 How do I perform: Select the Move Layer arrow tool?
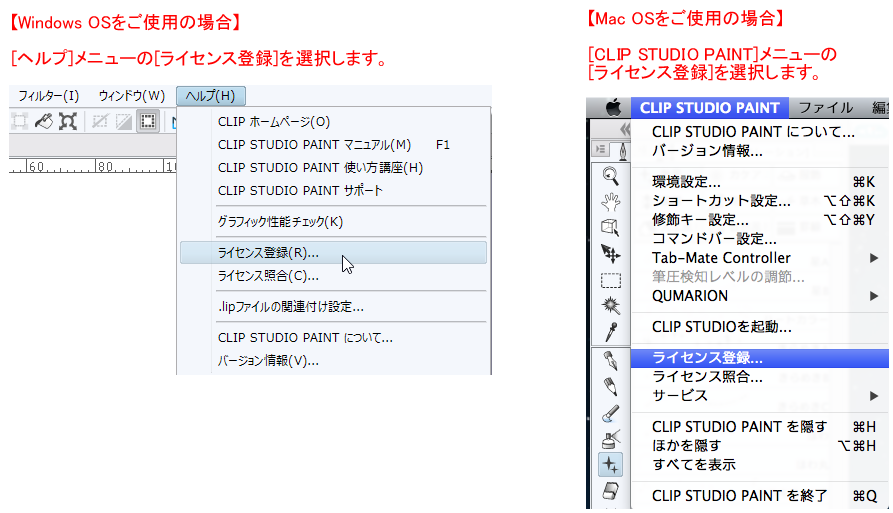tap(611, 253)
